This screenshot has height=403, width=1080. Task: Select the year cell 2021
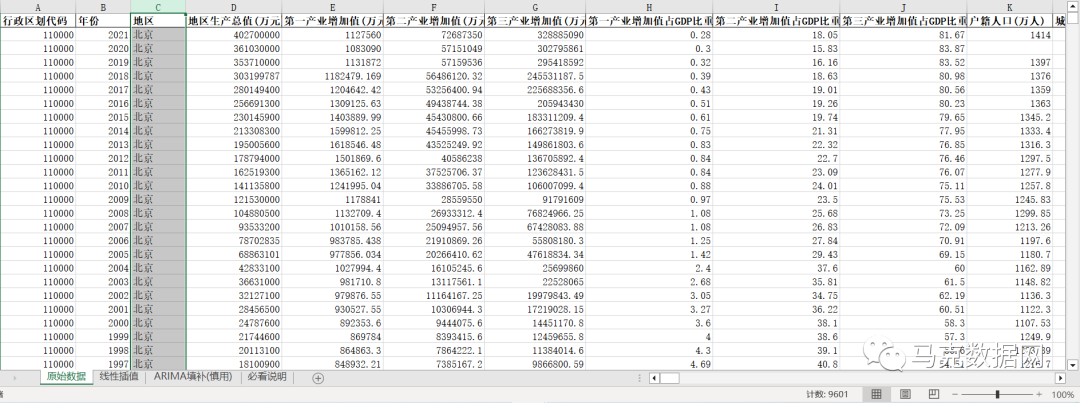(103, 34)
